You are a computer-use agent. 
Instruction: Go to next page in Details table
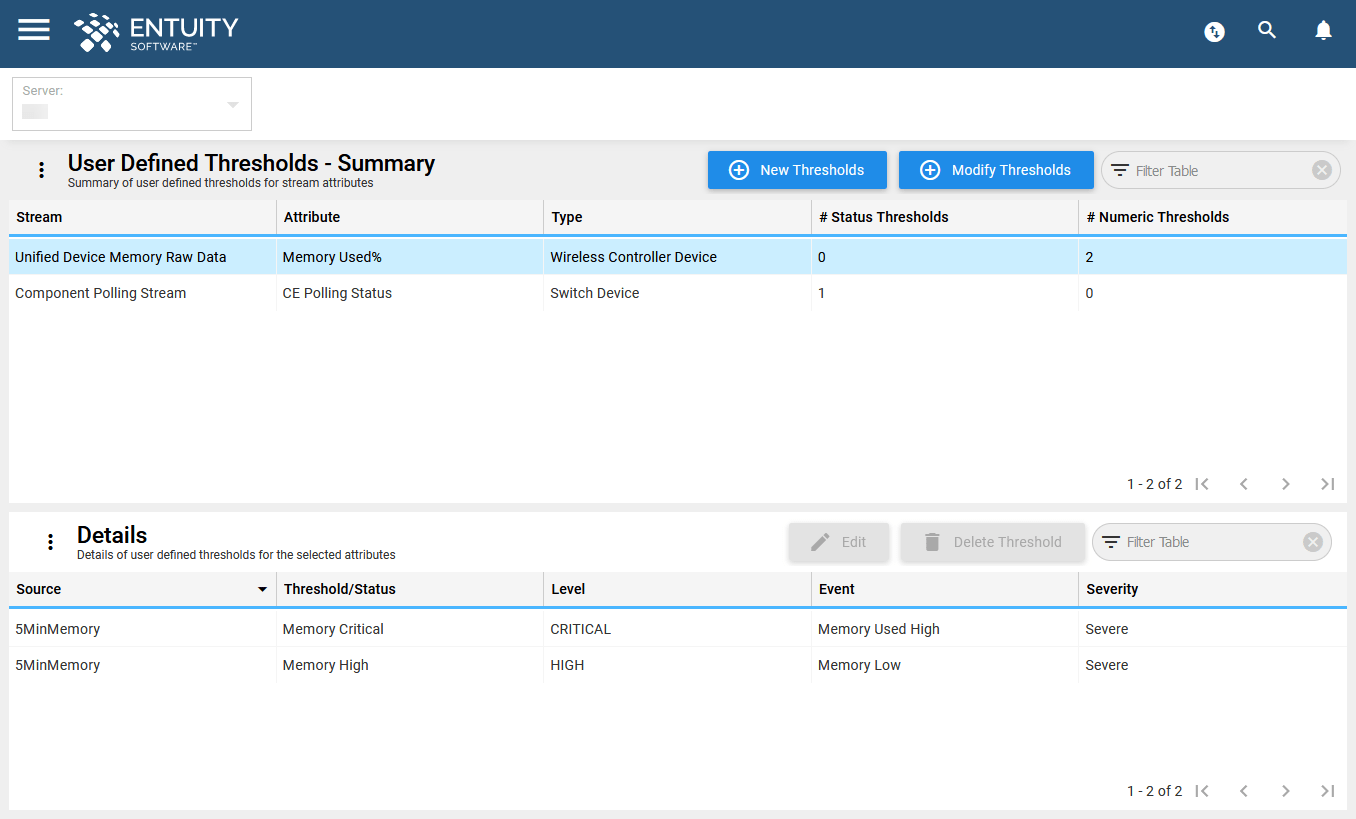(1285, 791)
